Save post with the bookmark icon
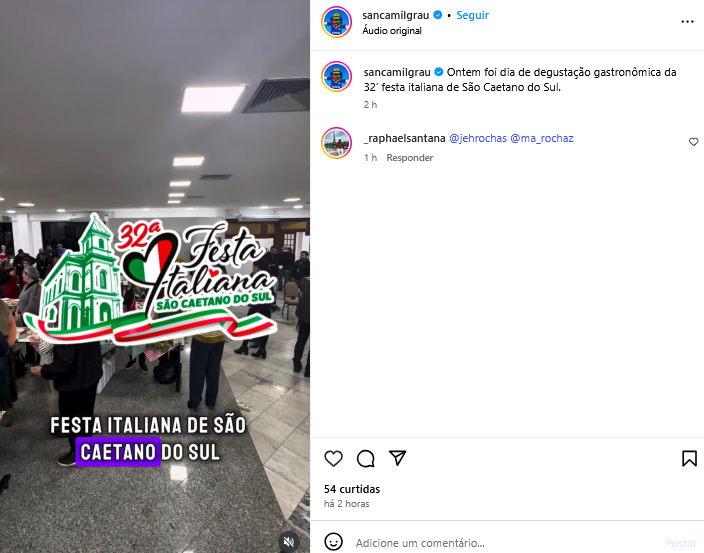Viewport: 704px width, 553px height. [689, 458]
